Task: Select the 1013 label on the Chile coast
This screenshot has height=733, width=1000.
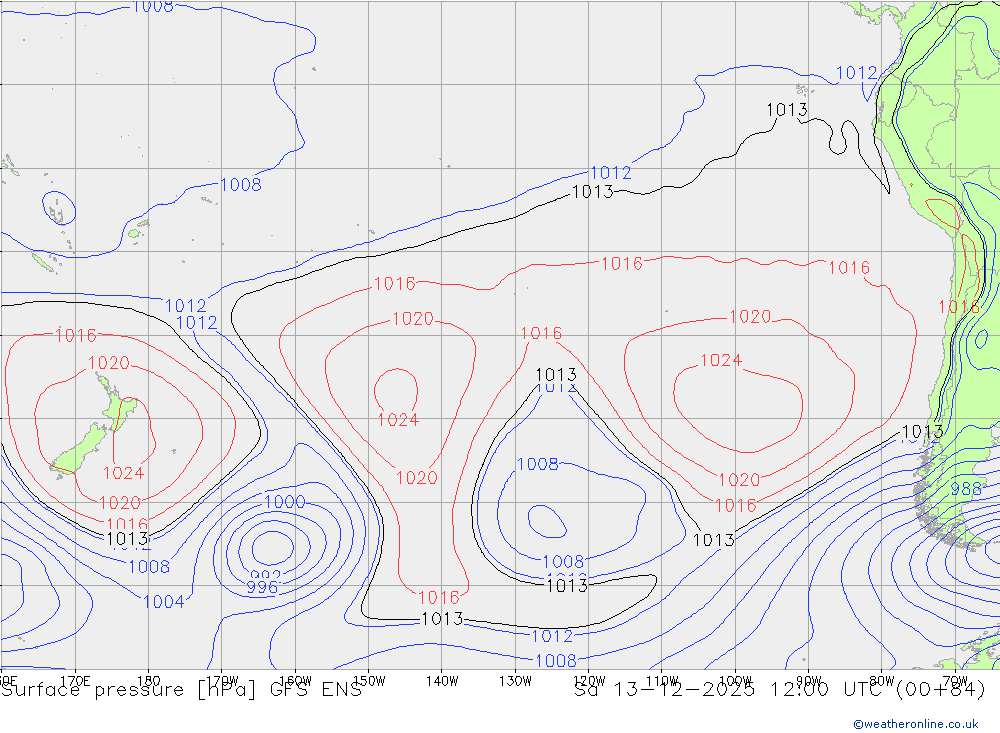Action: tap(923, 431)
